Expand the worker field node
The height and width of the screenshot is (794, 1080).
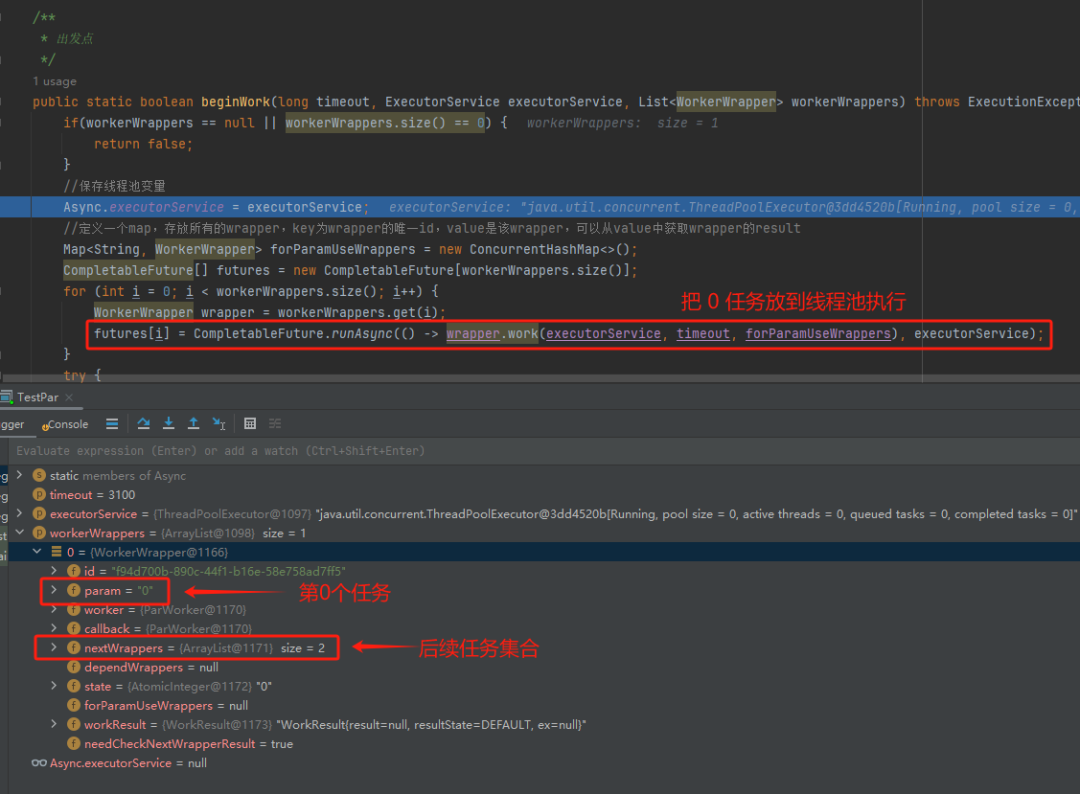point(54,609)
